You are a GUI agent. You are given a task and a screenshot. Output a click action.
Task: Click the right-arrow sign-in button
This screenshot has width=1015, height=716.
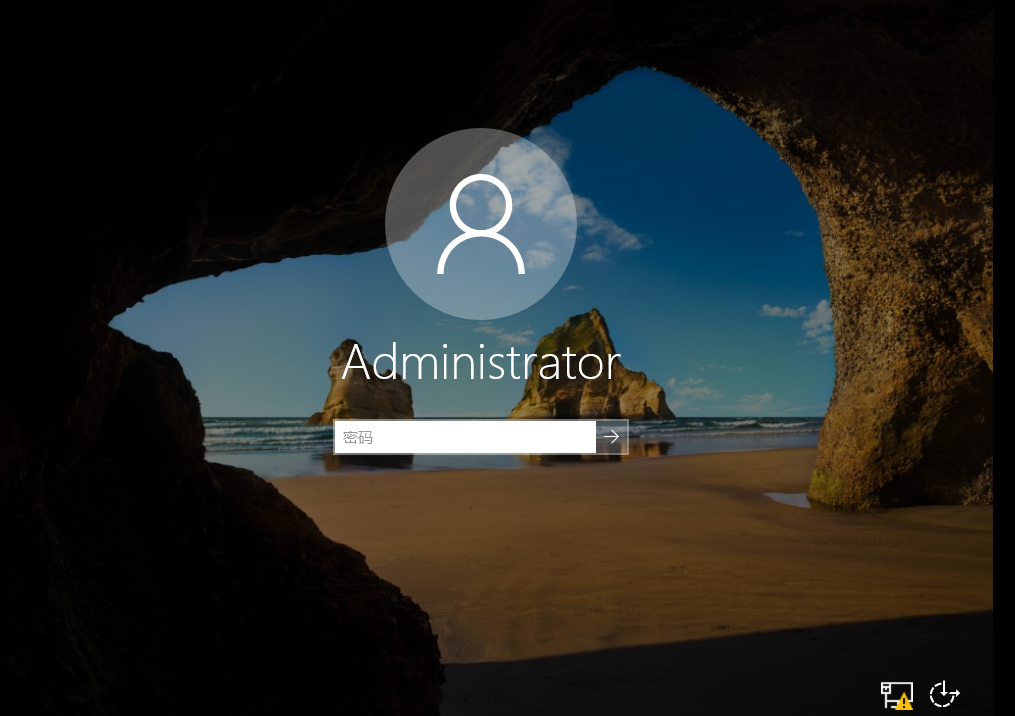pyautogui.click(x=612, y=437)
